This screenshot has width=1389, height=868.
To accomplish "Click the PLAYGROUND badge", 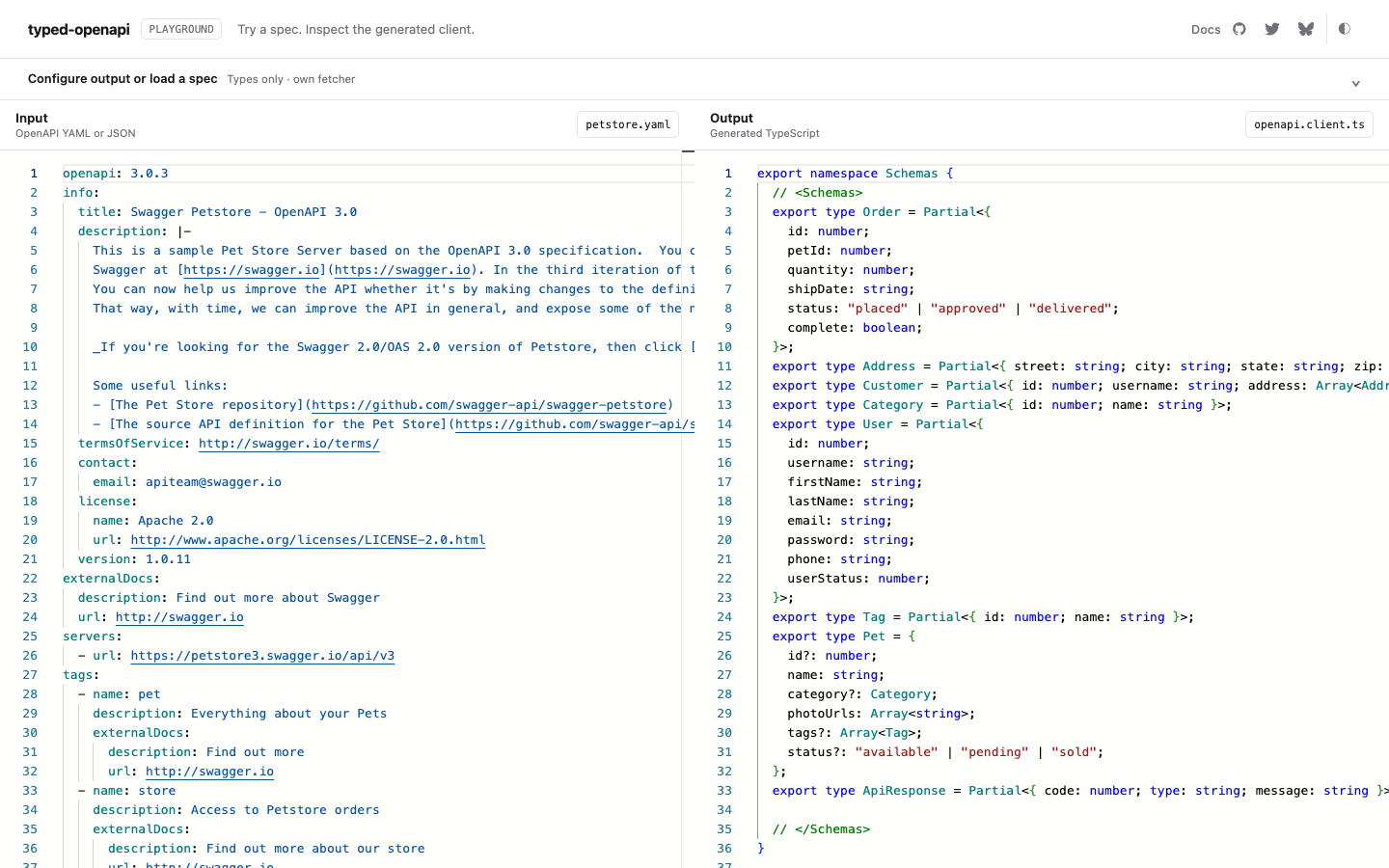I will point(181,29).
